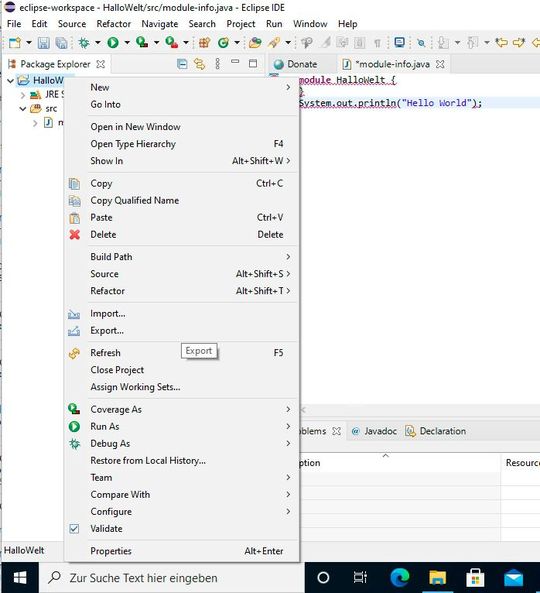Select Copy Qualified Name
This screenshot has width=540, height=593.
tap(182, 200)
